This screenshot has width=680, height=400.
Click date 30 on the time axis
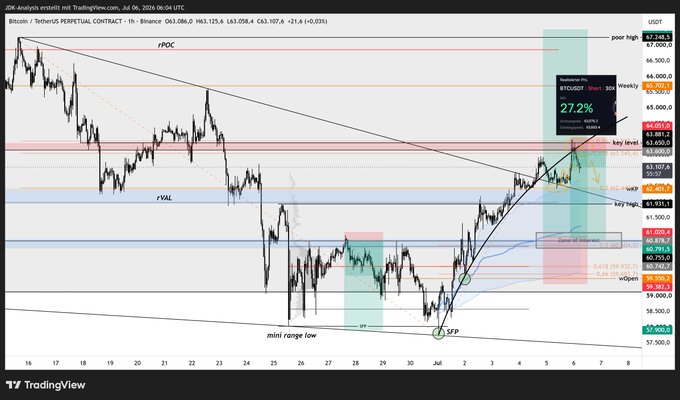pos(410,363)
